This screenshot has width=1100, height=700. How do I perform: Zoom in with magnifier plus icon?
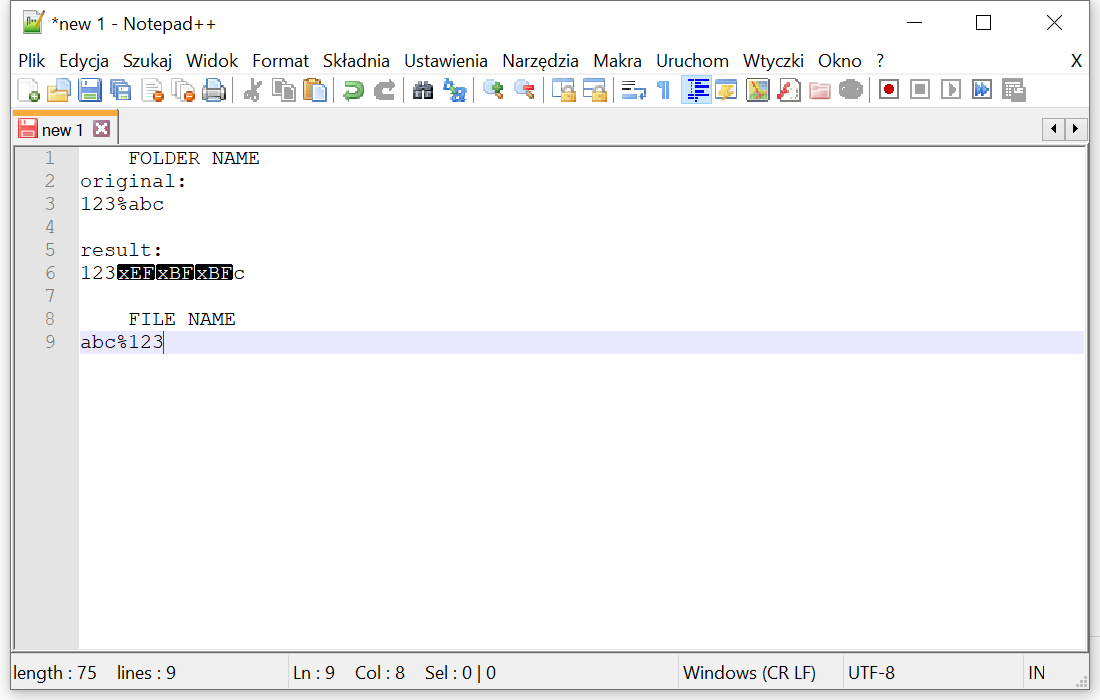pyautogui.click(x=493, y=90)
